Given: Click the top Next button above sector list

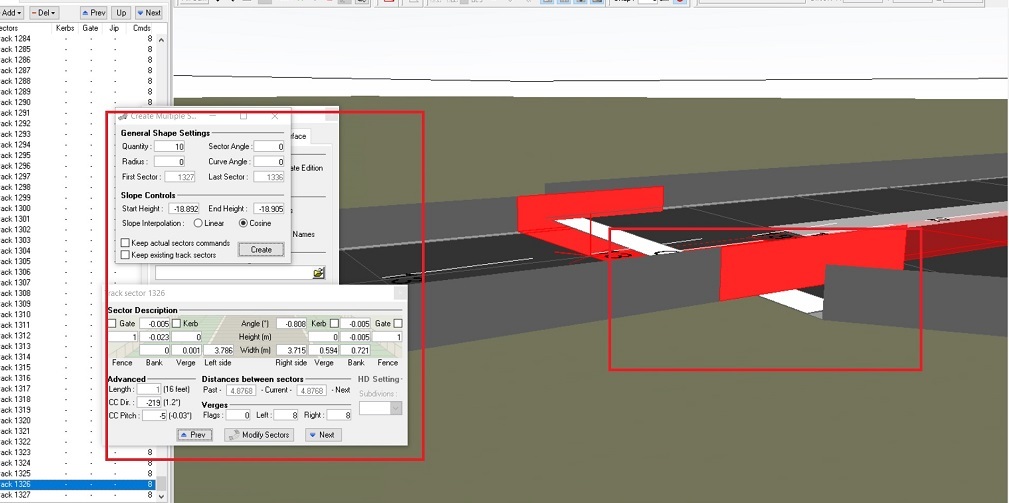Looking at the screenshot, I should [149, 13].
